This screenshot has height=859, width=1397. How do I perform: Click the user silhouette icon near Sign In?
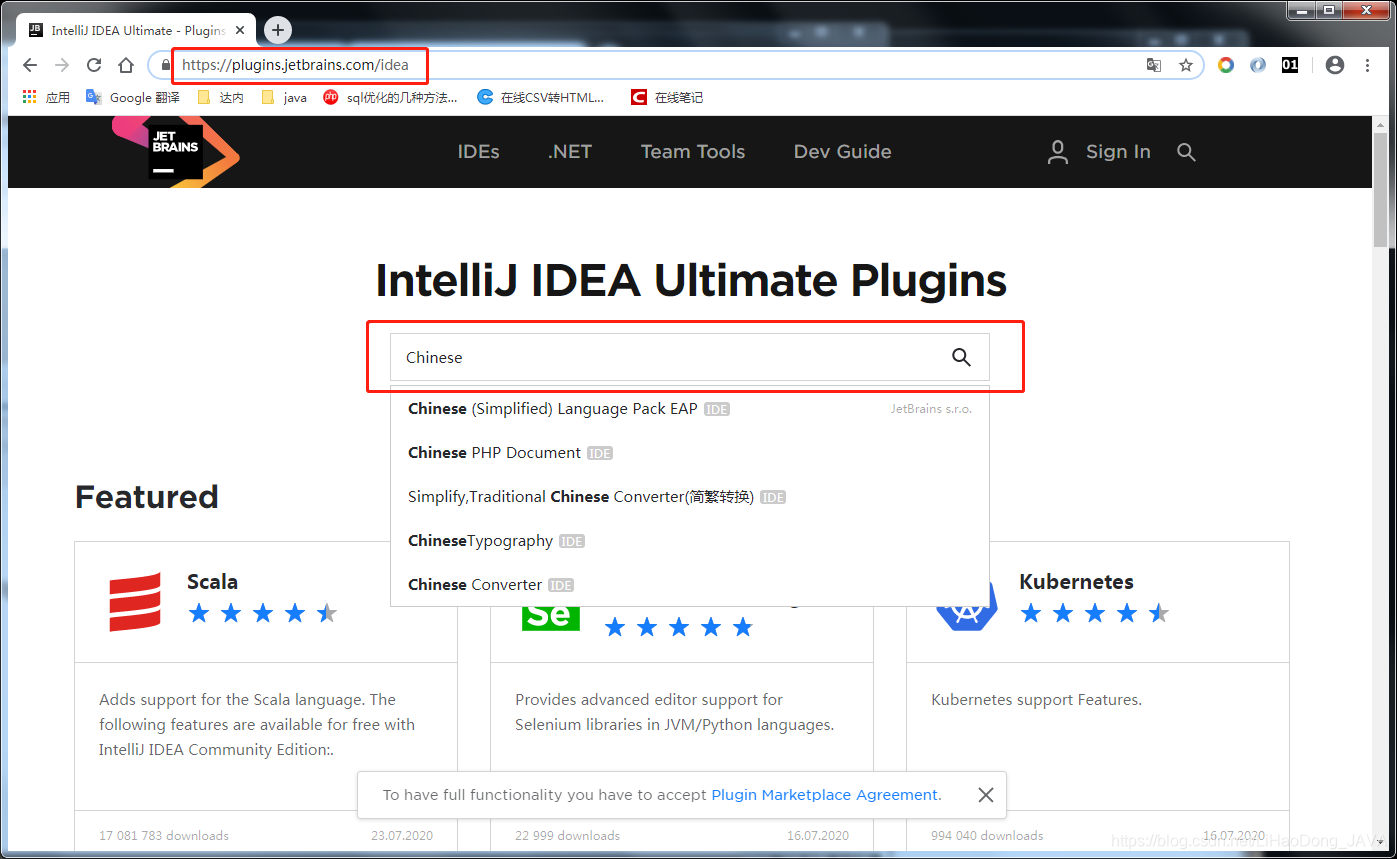(1057, 152)
